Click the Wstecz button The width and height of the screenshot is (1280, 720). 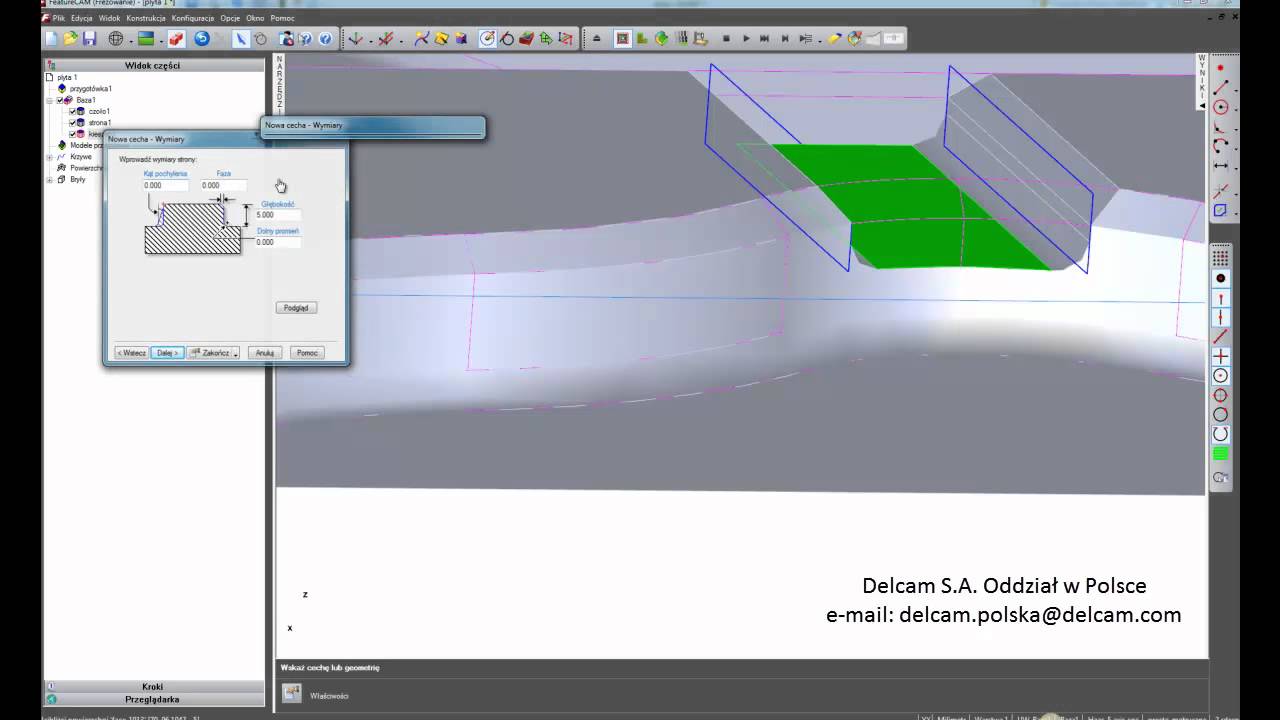point(131,353)
